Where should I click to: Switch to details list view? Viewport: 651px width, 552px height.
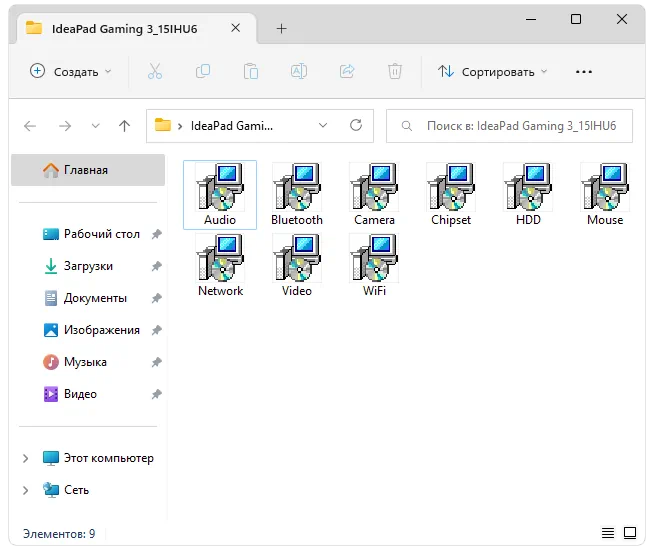click(608, 533)
